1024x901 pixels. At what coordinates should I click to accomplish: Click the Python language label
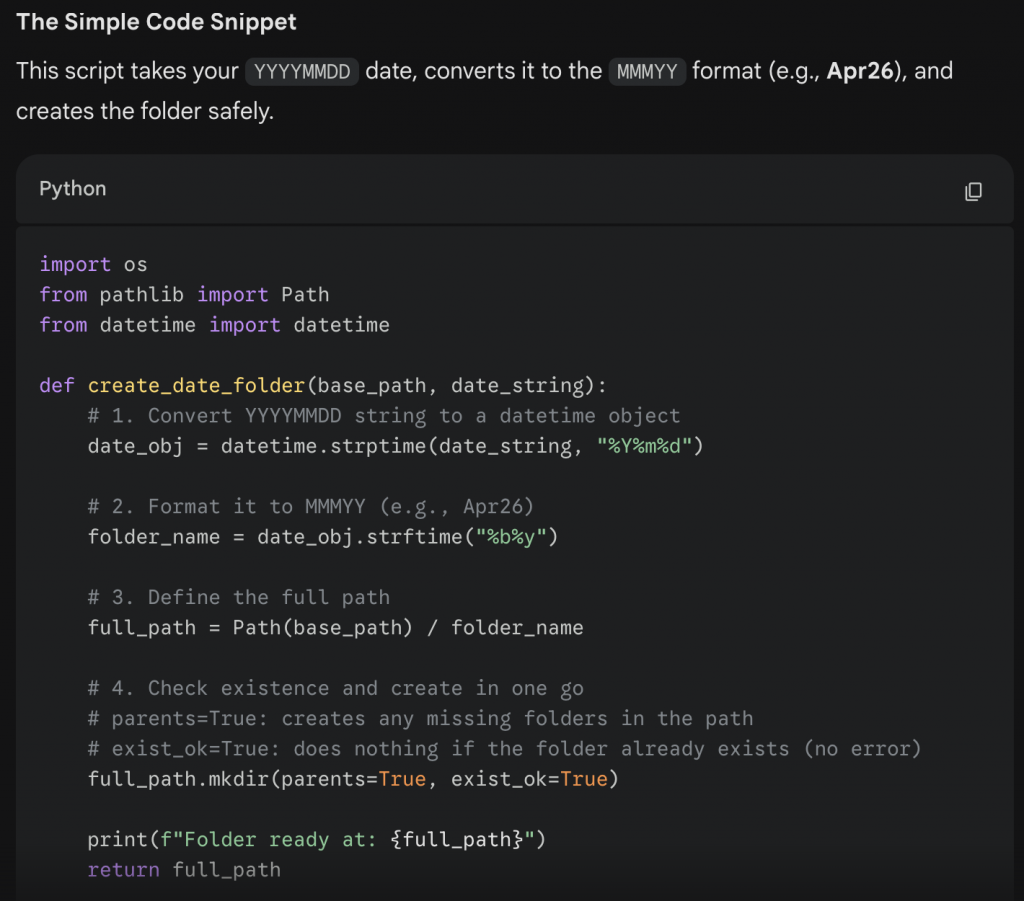tap(72, 189)
